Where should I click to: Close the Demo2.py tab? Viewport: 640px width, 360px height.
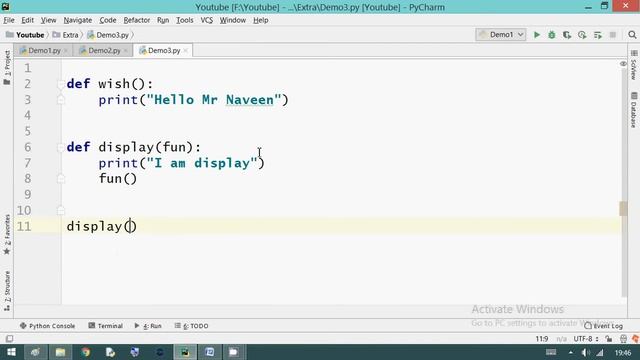126,51
